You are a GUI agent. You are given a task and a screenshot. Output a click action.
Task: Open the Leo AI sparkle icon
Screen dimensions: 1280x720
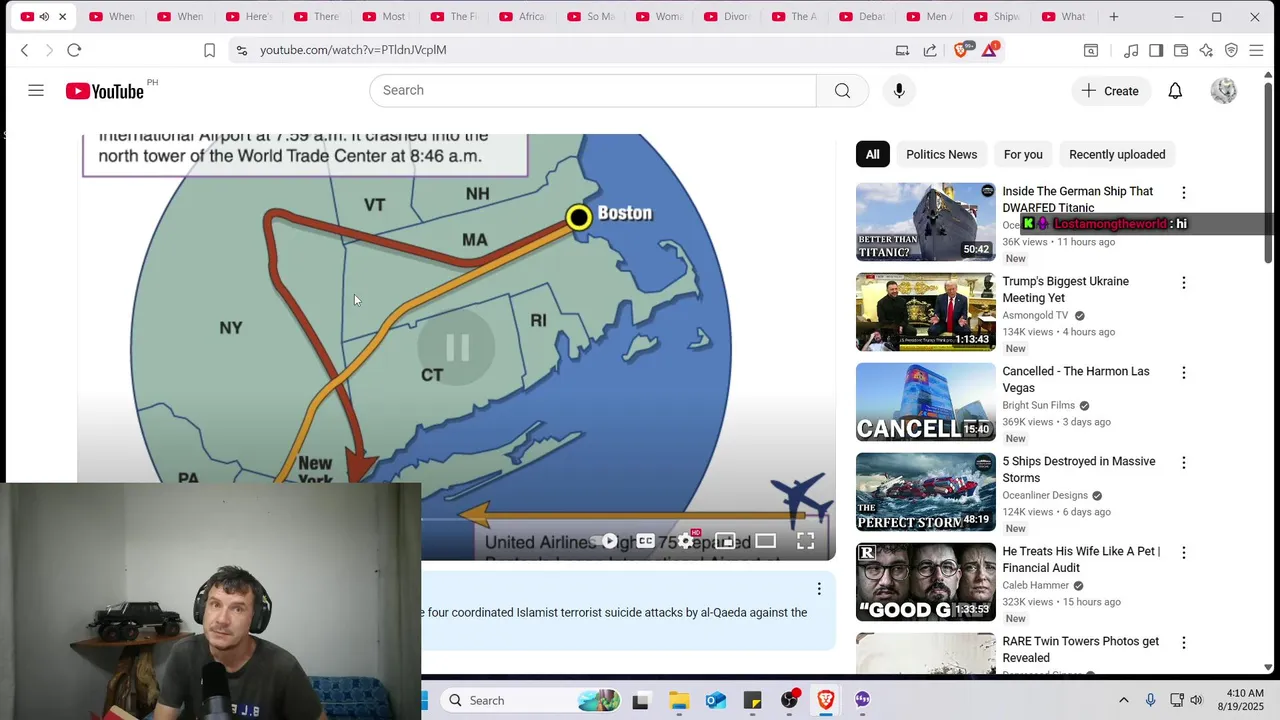(1206, 50)
